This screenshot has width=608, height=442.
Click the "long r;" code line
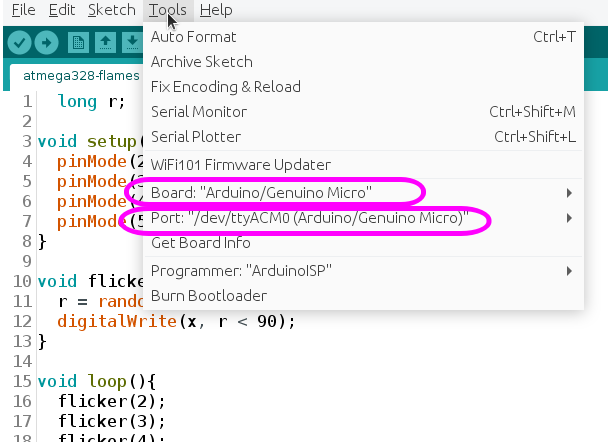point(91,102)
